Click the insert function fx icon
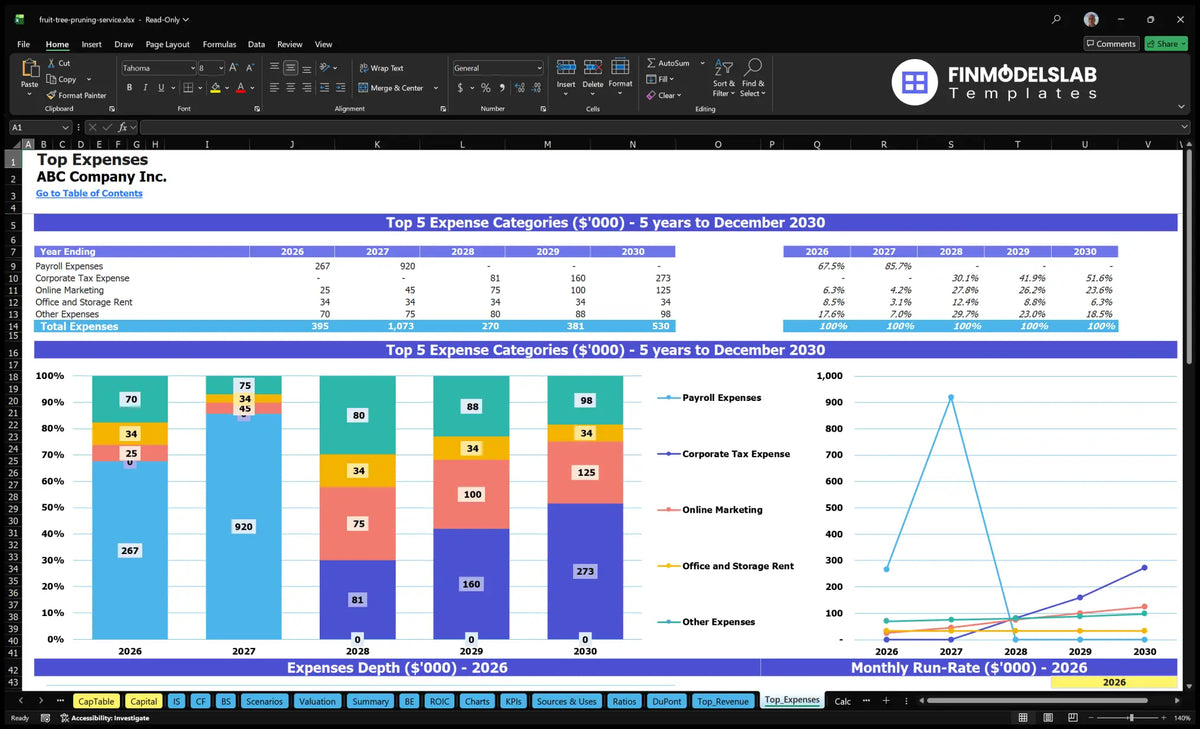The width and height of the screenshot is (1200, 729). (123, 127)
